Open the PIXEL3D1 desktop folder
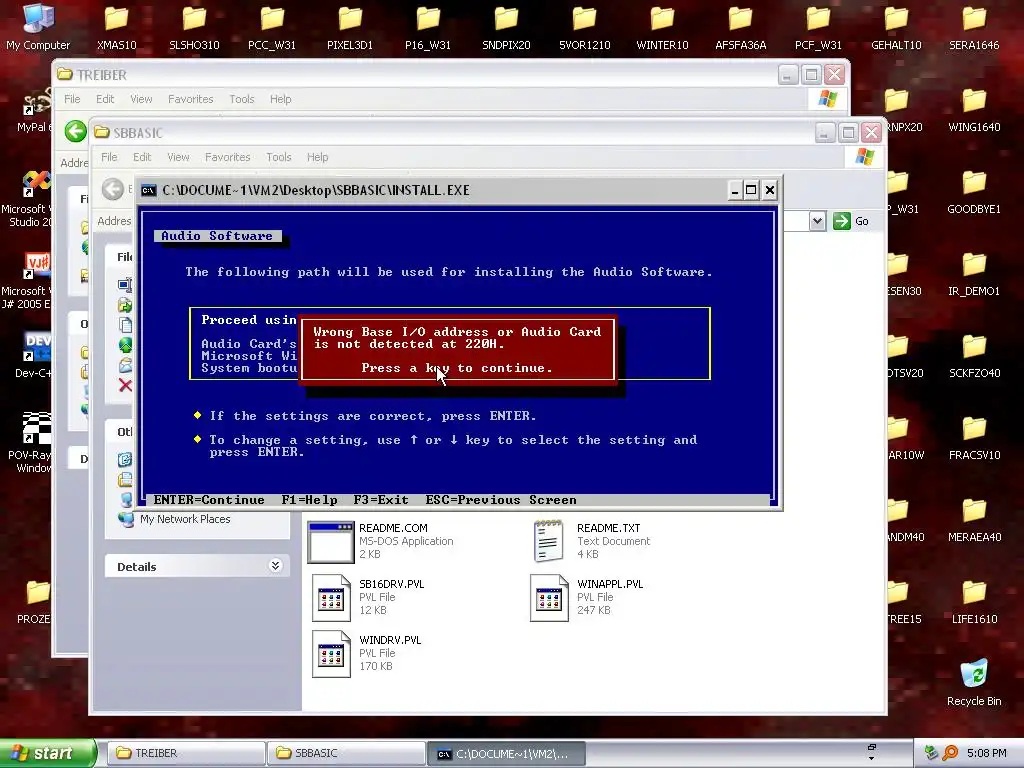Image resolution: width=1024 pixels, height=768 pixels. click(x=350, y=26)
